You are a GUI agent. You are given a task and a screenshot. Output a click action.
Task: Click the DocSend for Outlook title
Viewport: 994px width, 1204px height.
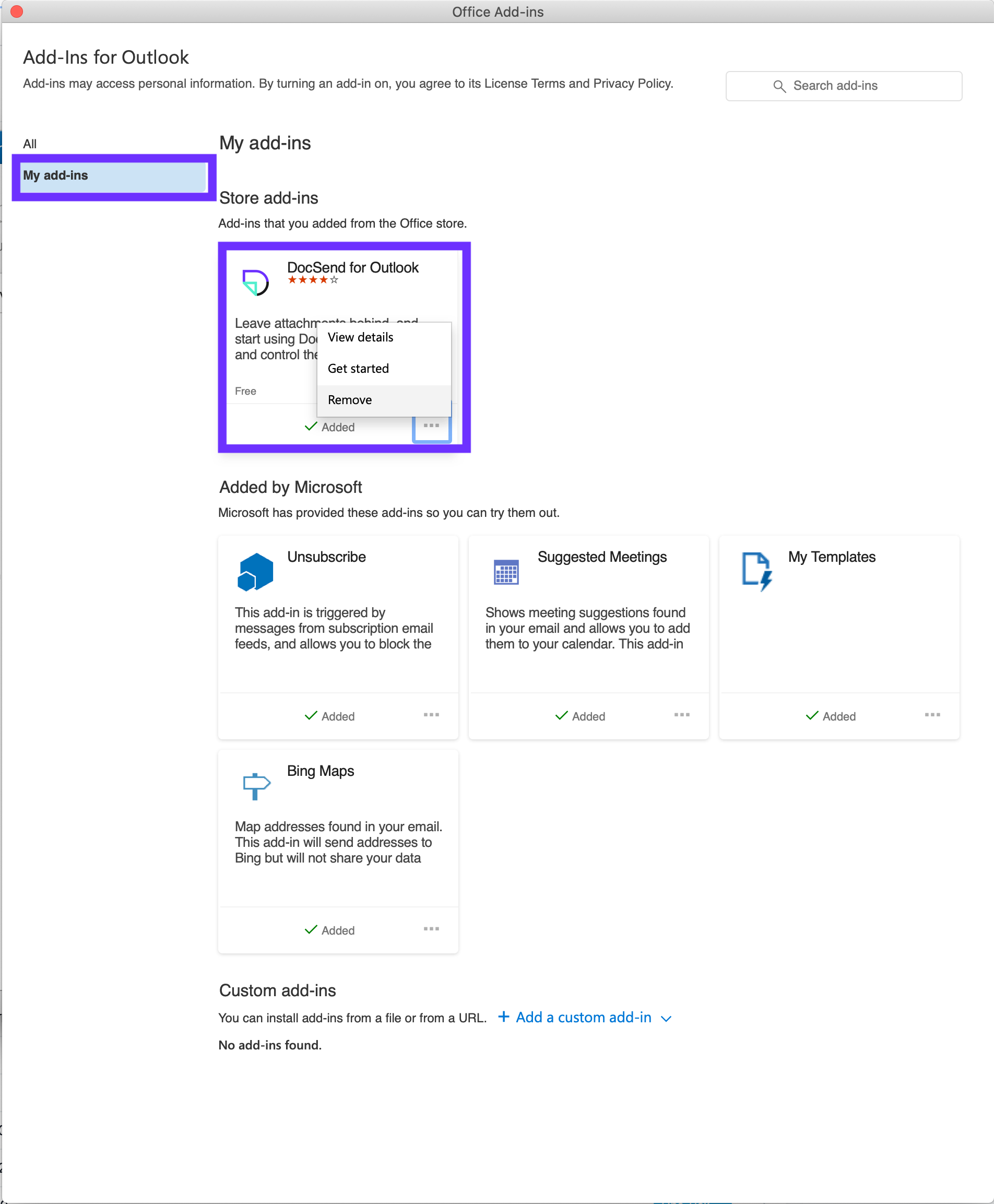click(x=353, y=267)
